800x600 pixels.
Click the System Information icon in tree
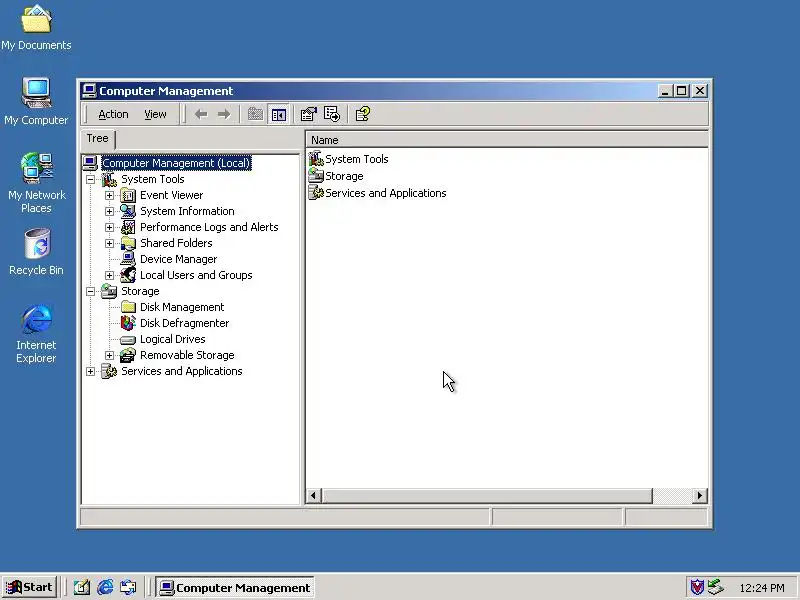128,211
